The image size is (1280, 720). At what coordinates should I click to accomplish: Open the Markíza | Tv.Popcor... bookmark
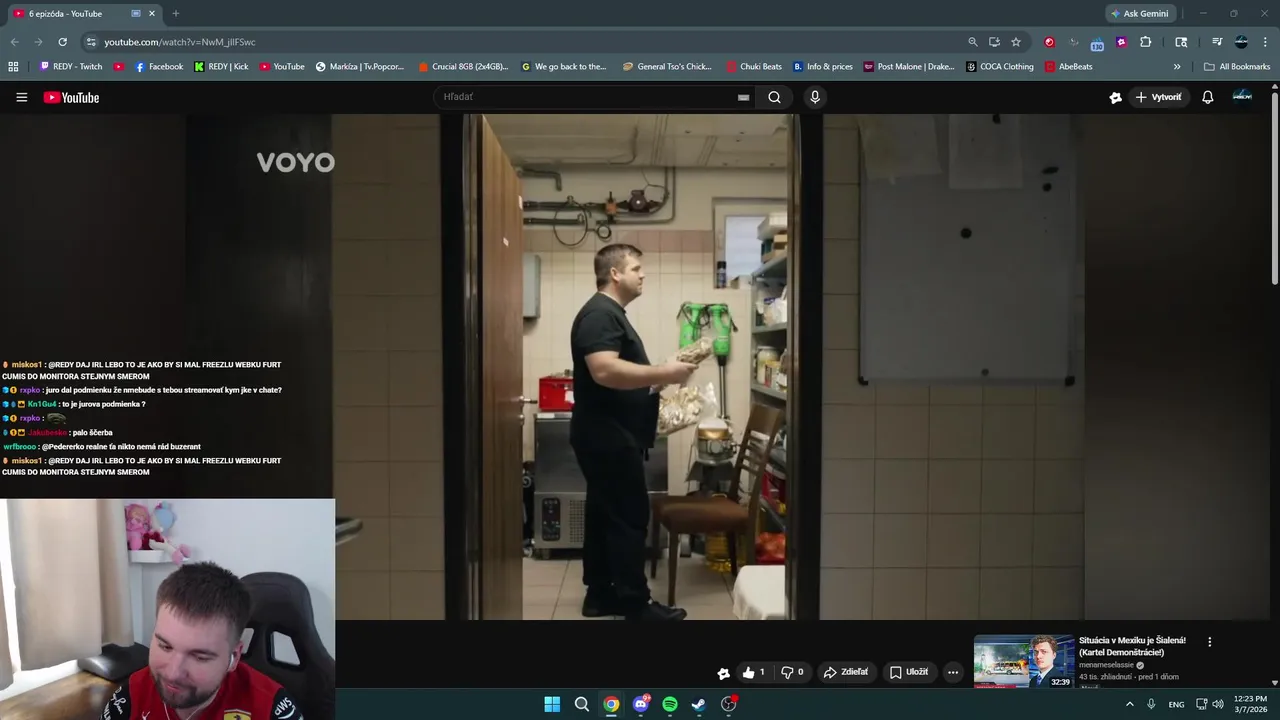coord(360,67)
